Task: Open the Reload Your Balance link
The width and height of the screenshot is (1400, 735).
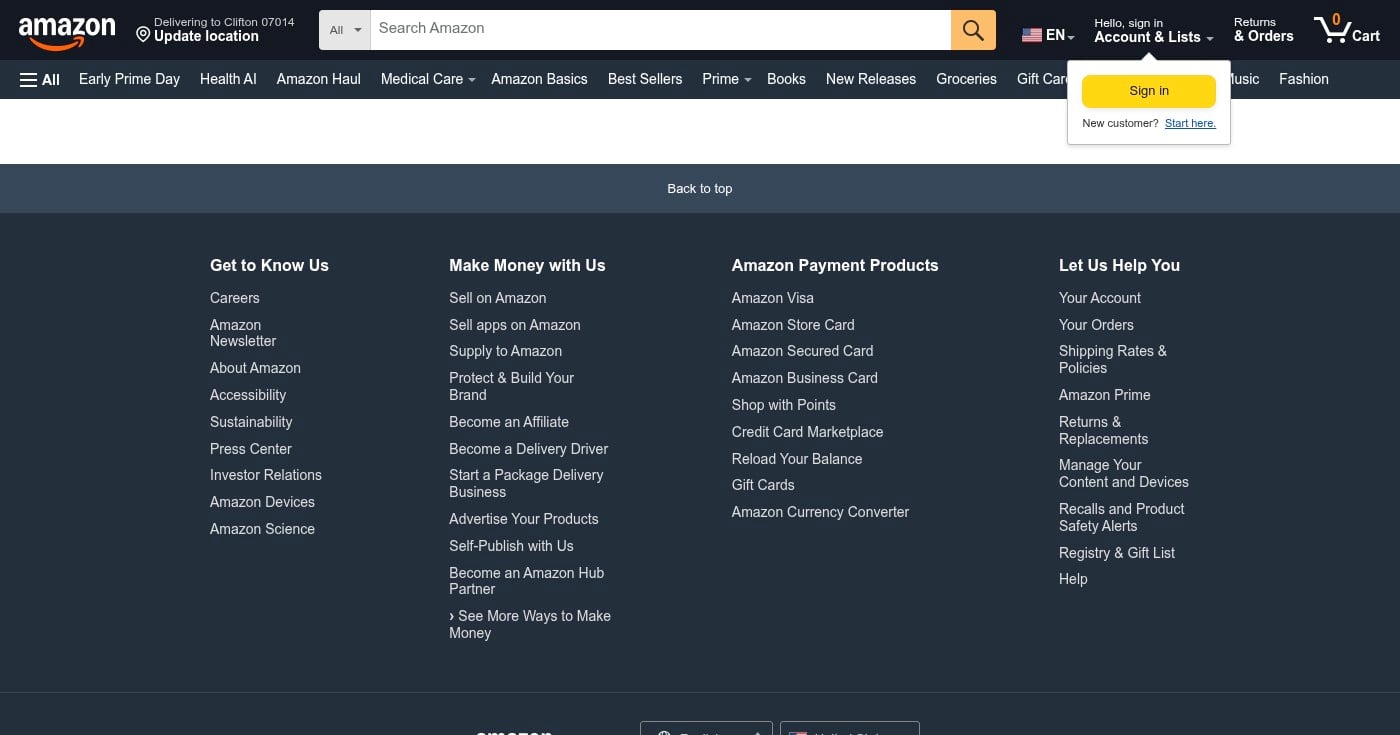Action: pos(797,459)
